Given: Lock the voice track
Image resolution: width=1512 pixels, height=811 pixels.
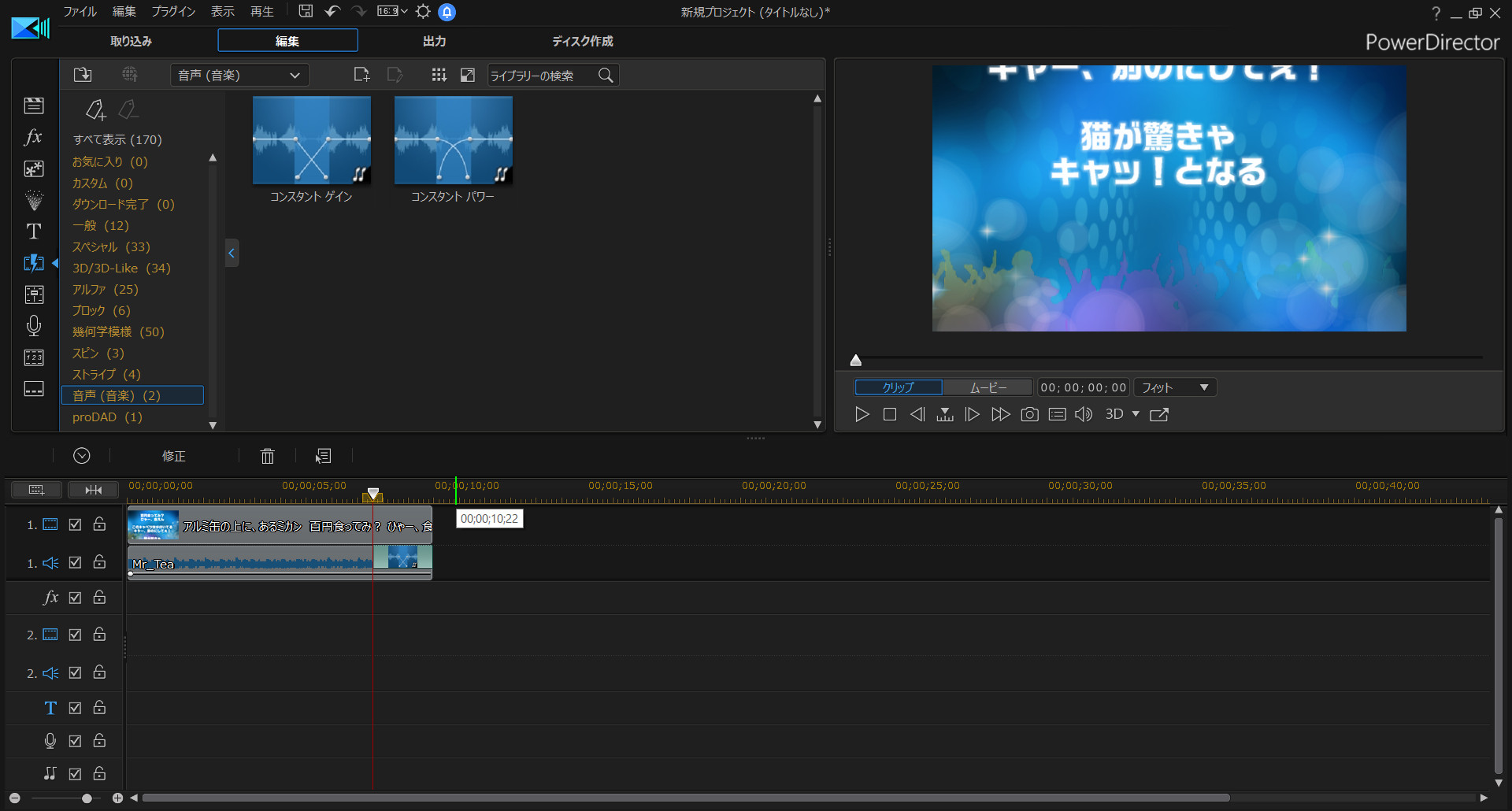Looking at the screenshot, I should [100, 740].
